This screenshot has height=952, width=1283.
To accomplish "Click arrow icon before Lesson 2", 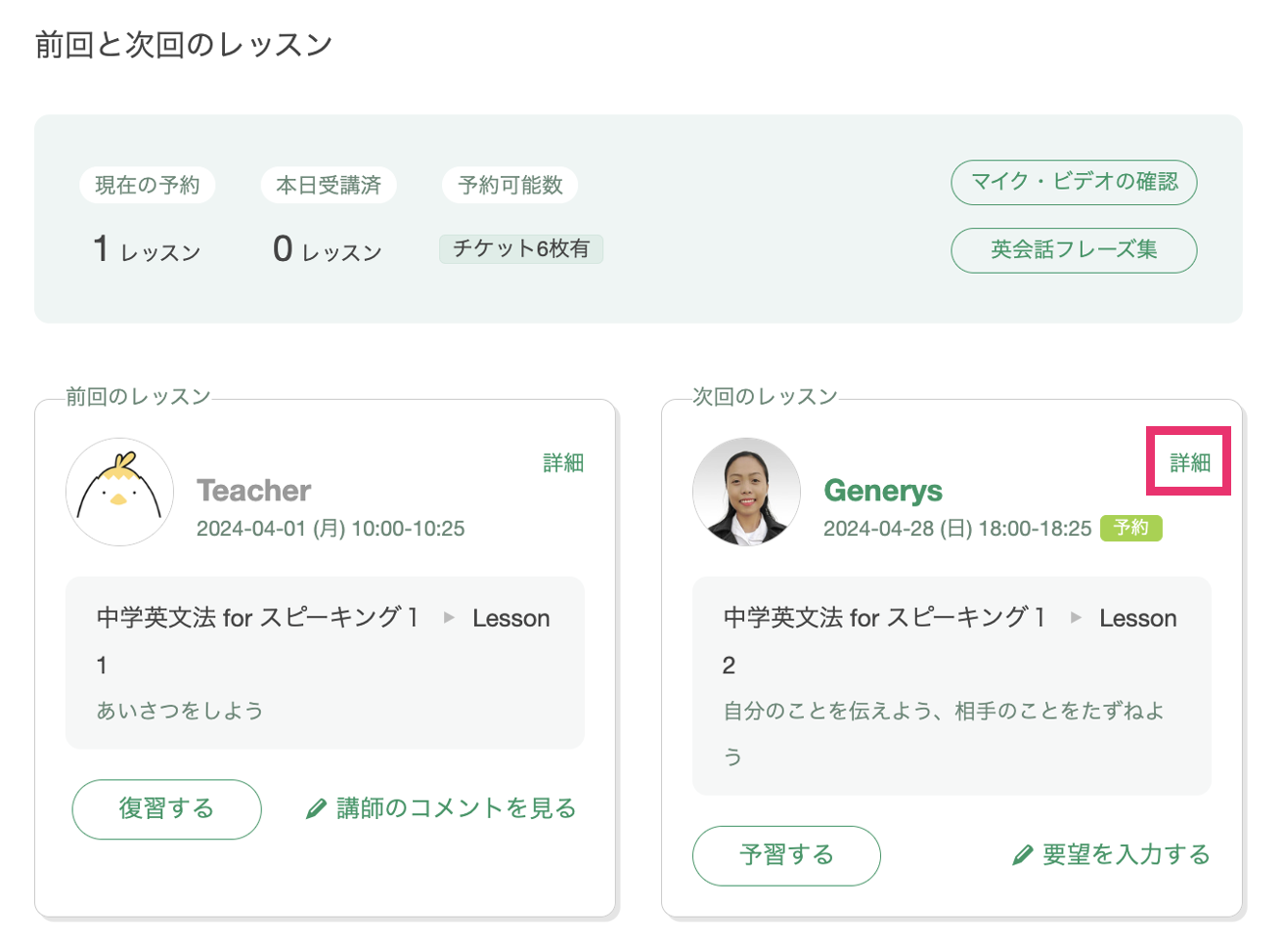I will click(x=1076, y=618).
